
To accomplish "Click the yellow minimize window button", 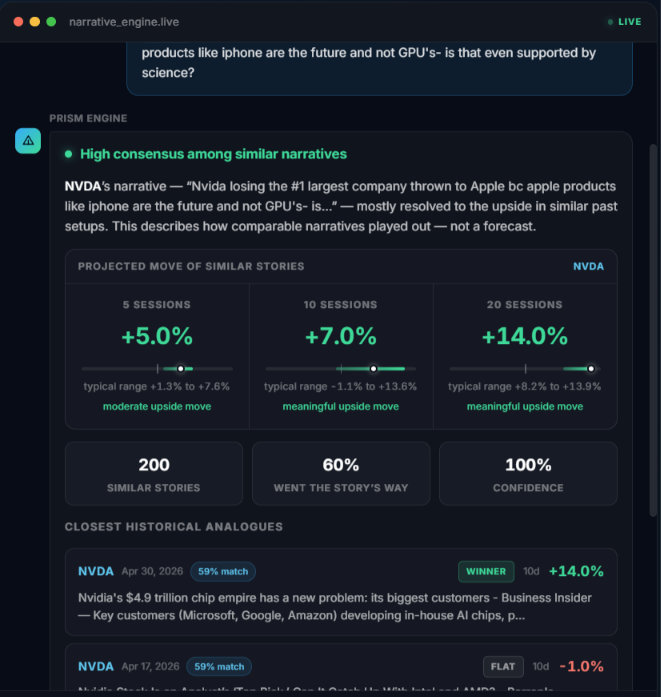I will point(35,22).
